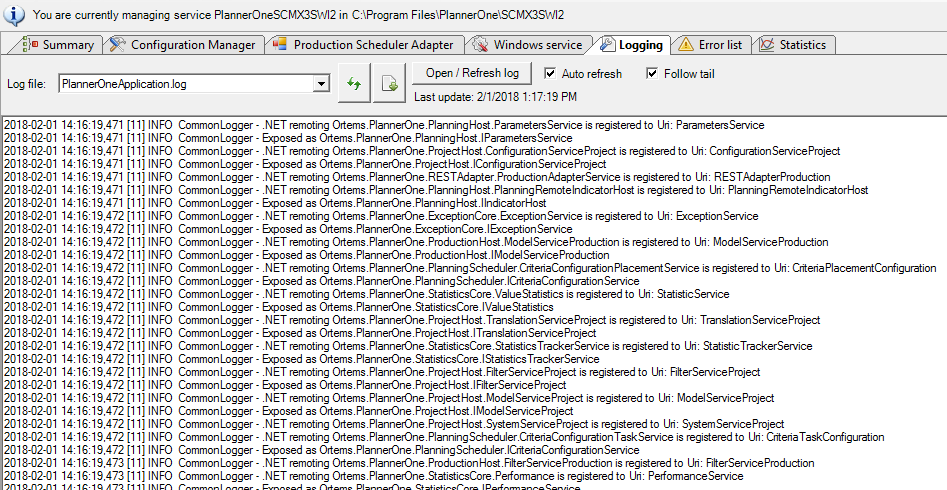Select log line 'Exposed as ...IConfigurationServiceProject'
The image size is (947, 490).
(305, 164)
